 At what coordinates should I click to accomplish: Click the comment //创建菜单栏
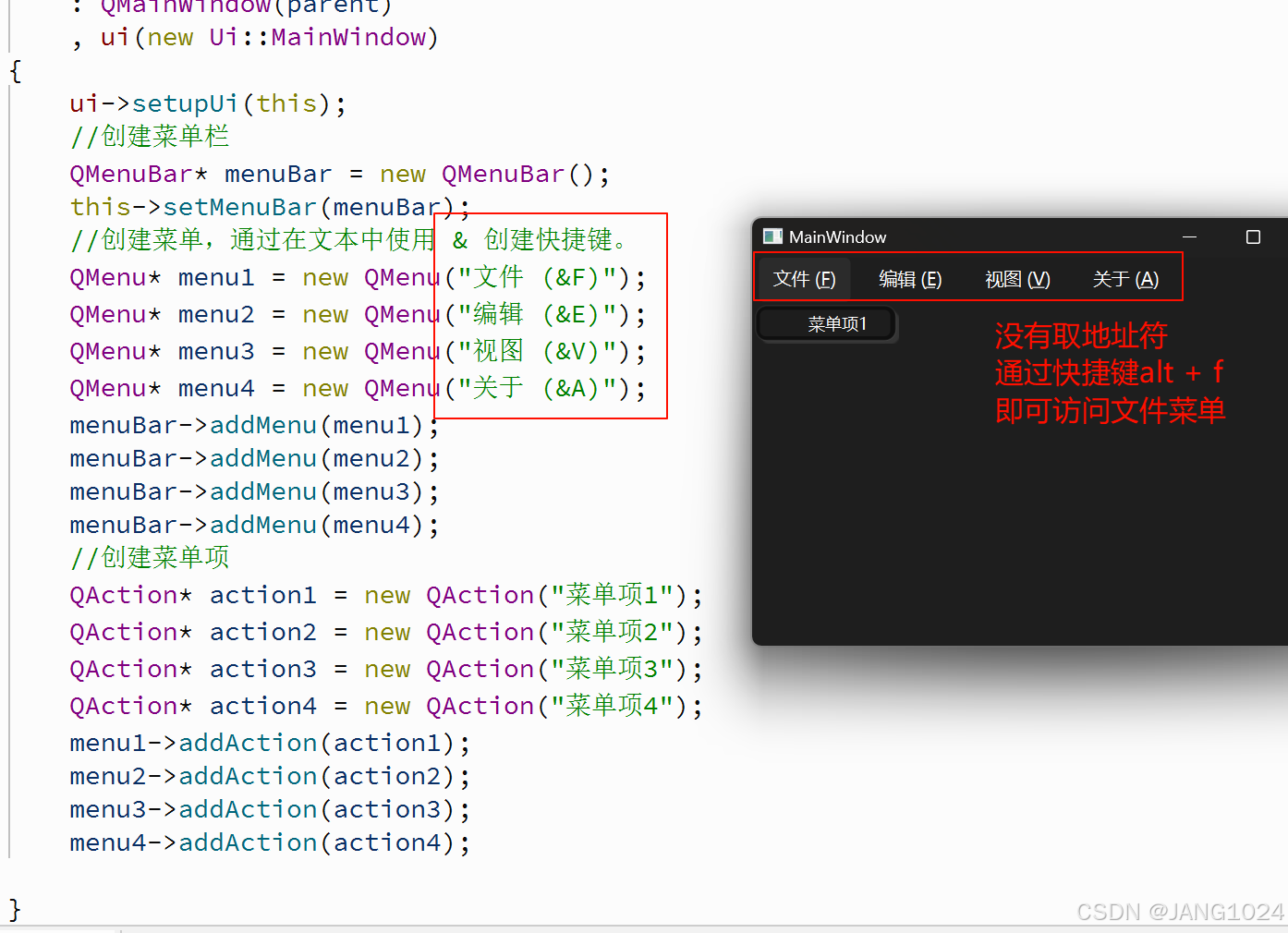[x=150, y=137]
